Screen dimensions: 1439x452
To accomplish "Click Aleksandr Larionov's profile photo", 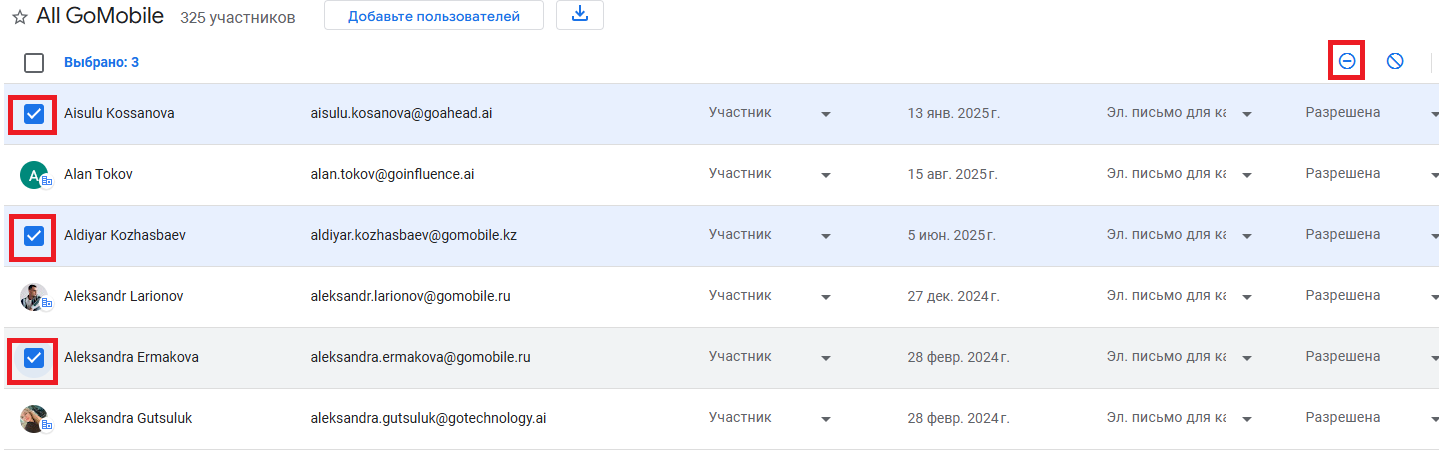I will click(x=34, y=297).
